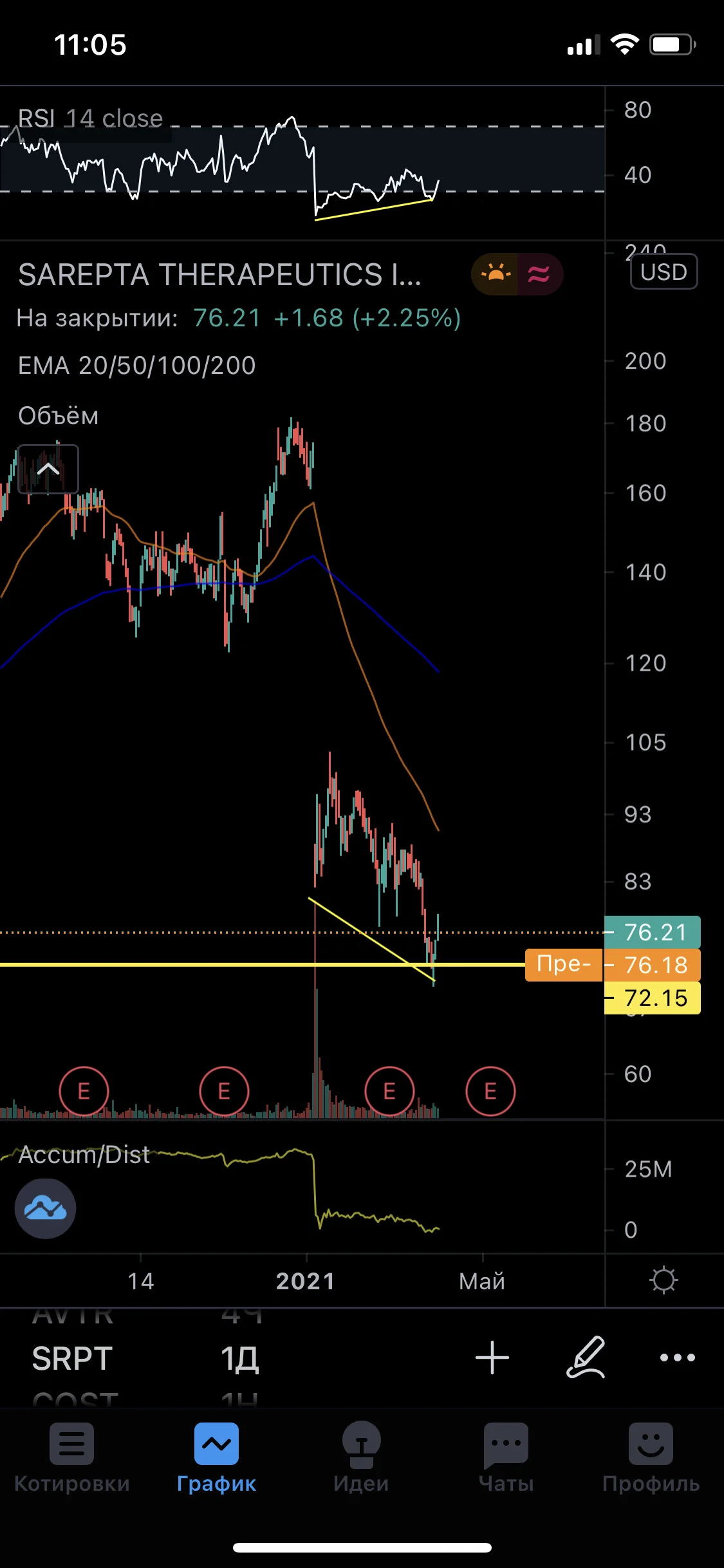The width and height of the screenshot is (724, 1568).
Task: Tap the 25M Accum/Dist scale value
Action: [648, 1169]
